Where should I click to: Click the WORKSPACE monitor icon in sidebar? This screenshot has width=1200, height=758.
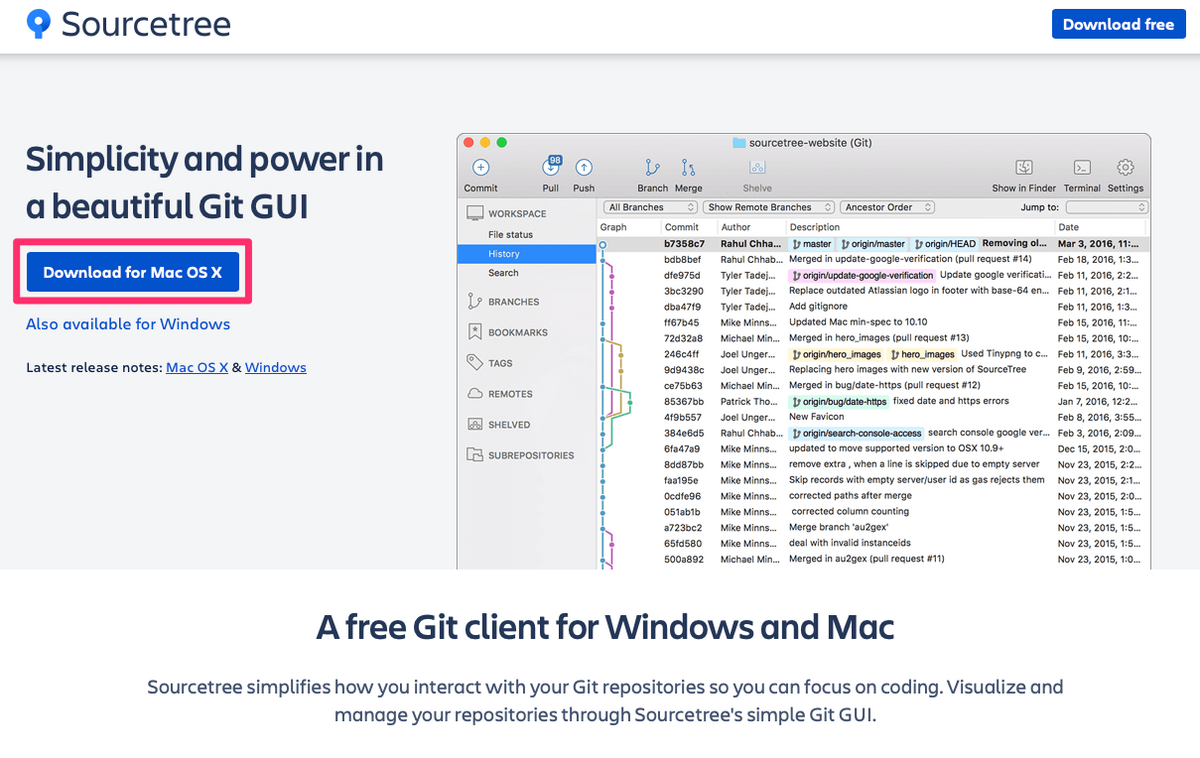pos(474,213)
